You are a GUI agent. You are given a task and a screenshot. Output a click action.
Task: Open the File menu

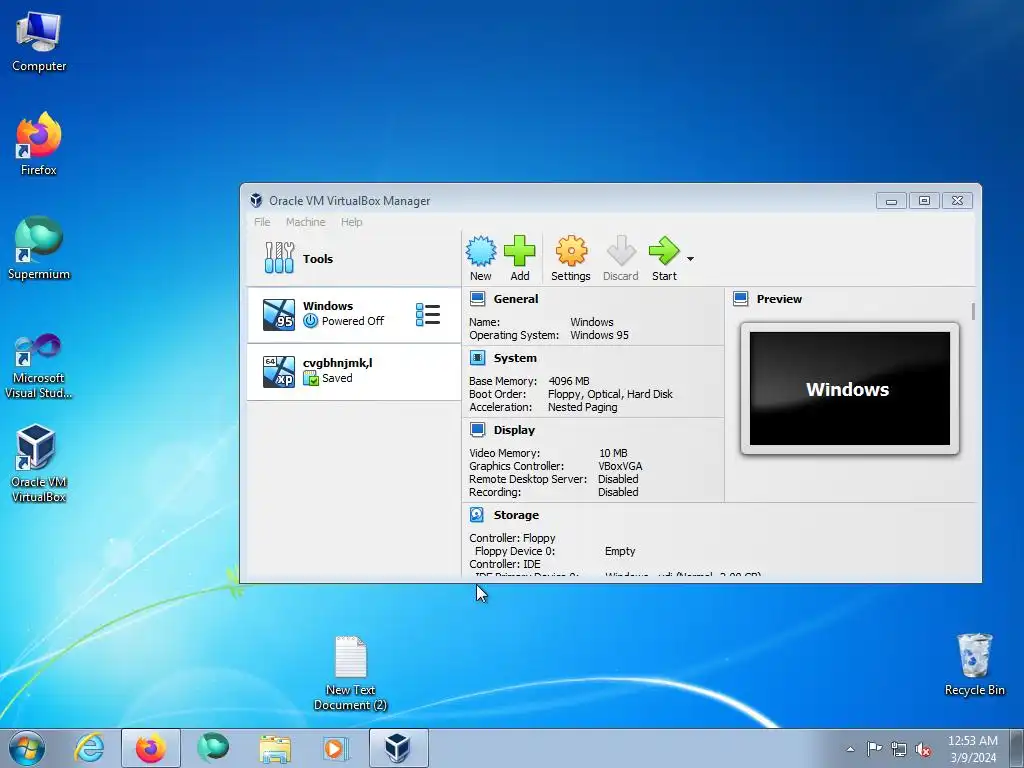pyautogui.click(x=262, y=222)
